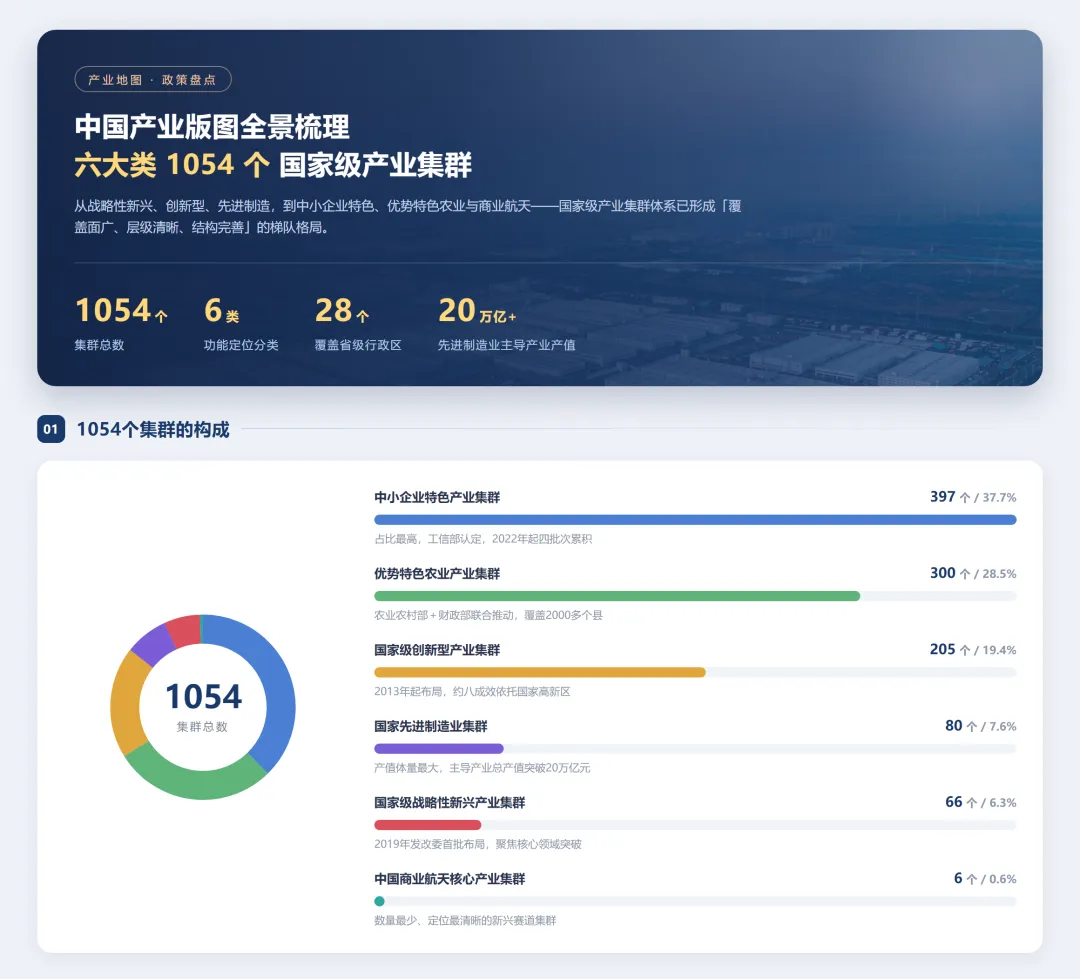Click the row title 国家级创新型产业集群
The height and width of the screenshot is (979, 1080).
(x=437, y=650)
